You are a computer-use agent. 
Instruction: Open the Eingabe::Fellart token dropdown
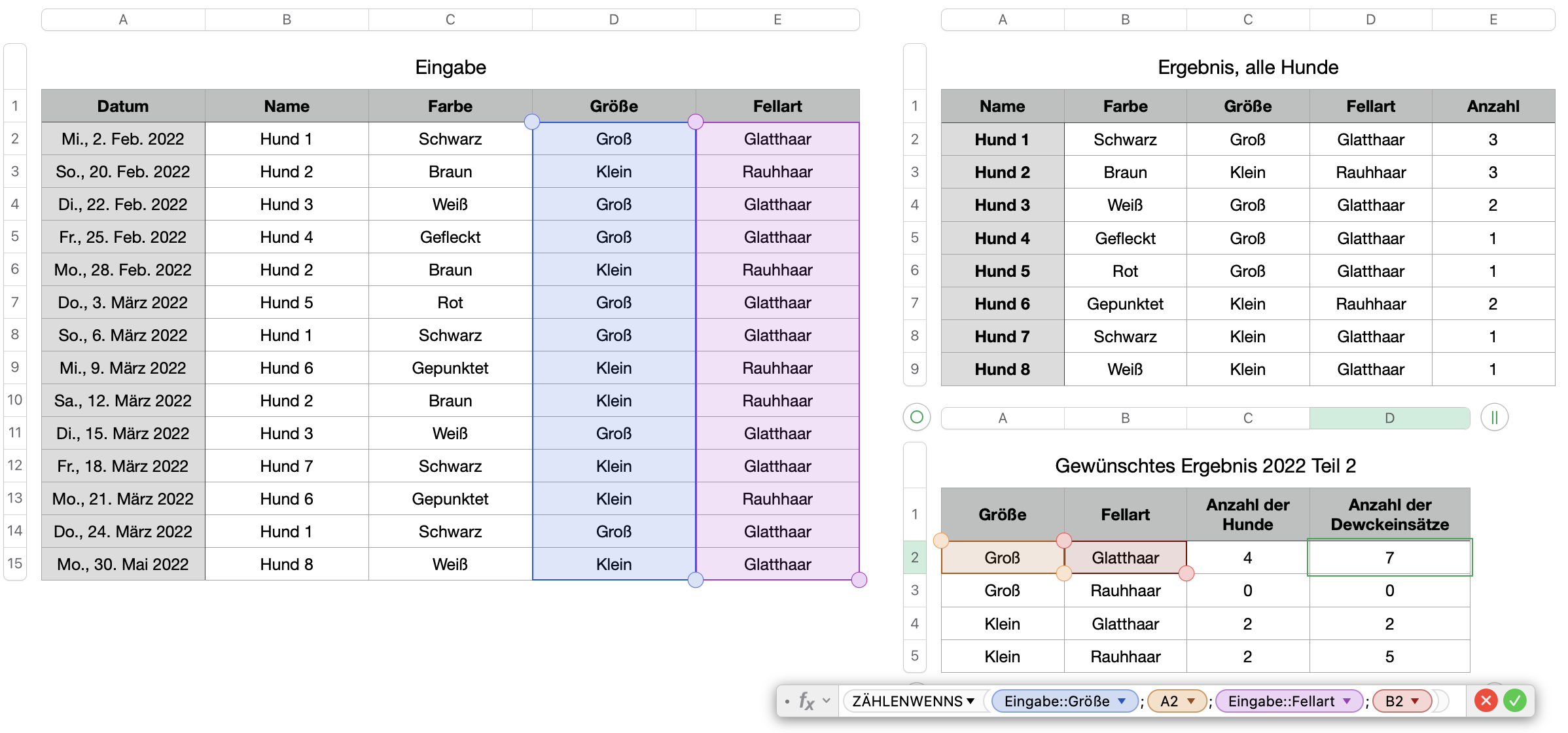[1347, 701]
